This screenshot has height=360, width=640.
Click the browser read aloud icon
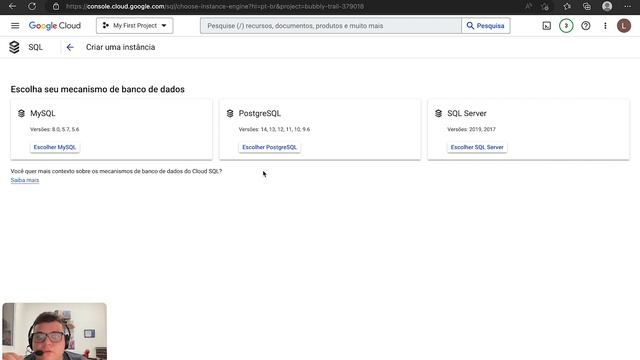[x=529, y=7]
